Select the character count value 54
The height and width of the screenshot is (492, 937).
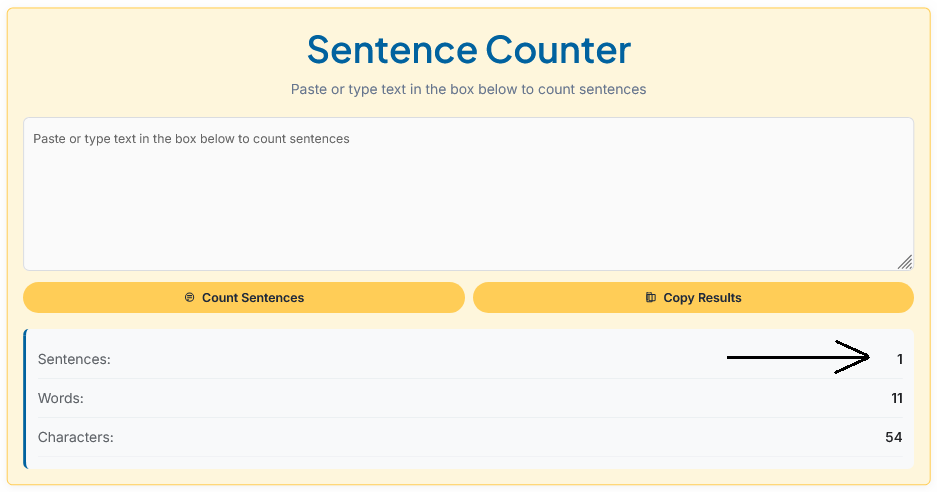click(894, 437)
